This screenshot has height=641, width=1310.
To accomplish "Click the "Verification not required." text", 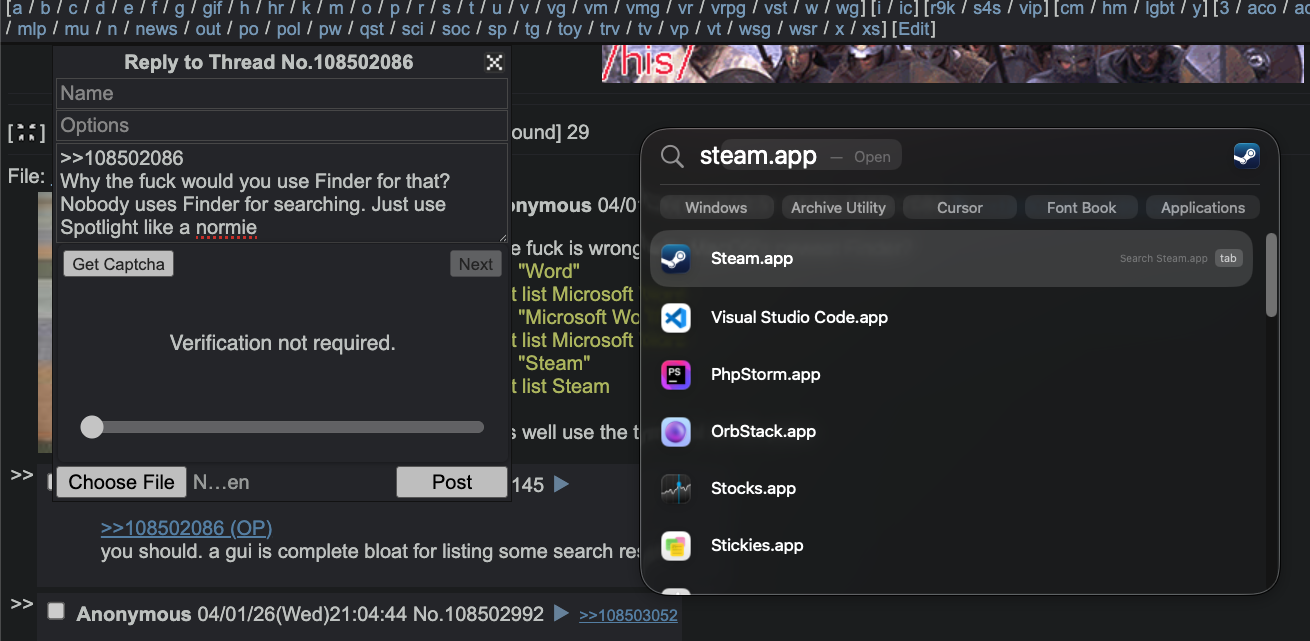I will click(x=283, y=343).
